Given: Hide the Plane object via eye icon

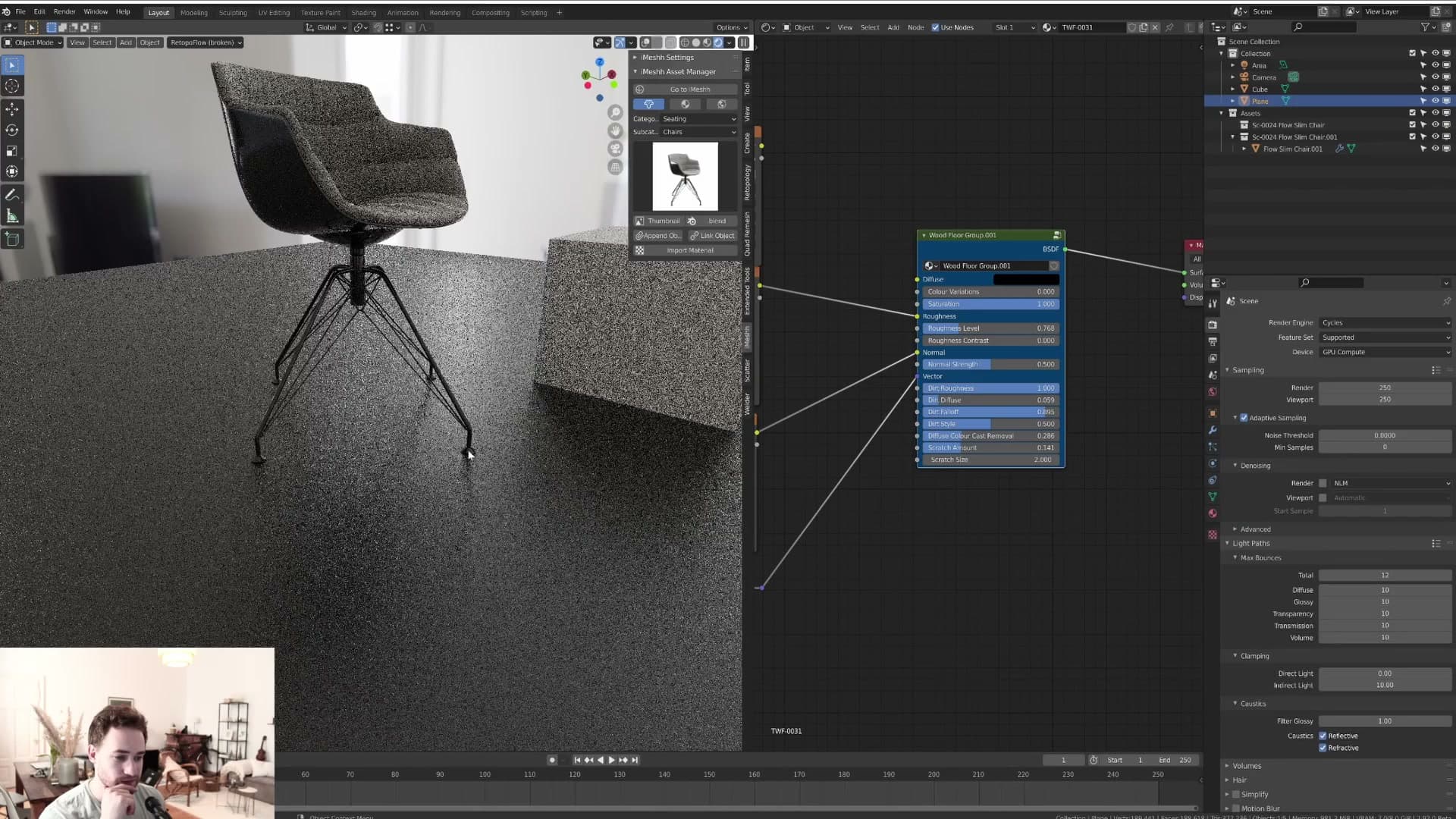Looking at the screenshot, I should (x=1435, y=101).
